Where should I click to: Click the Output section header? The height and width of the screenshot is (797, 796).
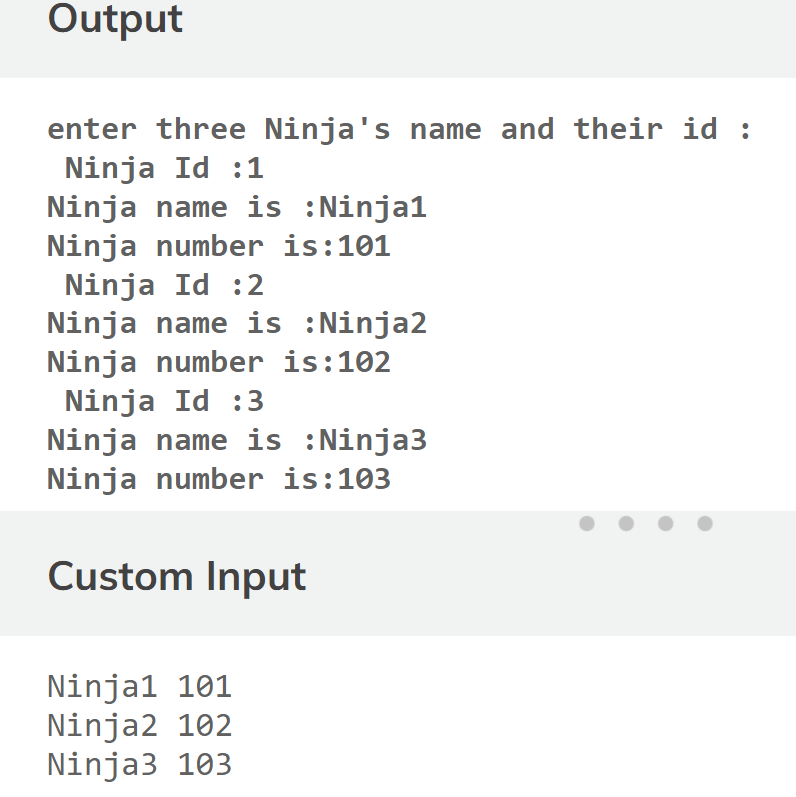click(115, 19)
